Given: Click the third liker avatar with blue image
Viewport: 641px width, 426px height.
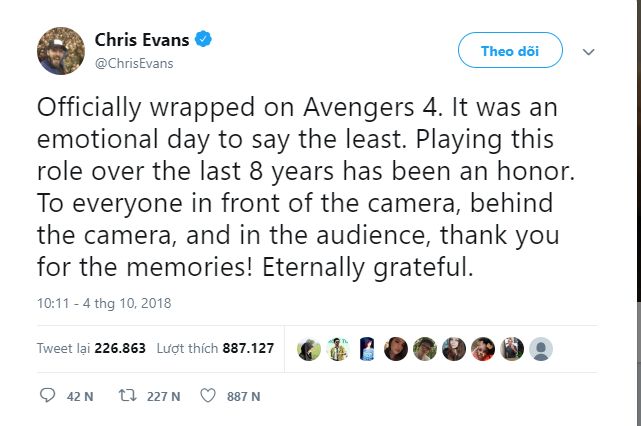Looking at the screenshot, I should coord(366,349).
